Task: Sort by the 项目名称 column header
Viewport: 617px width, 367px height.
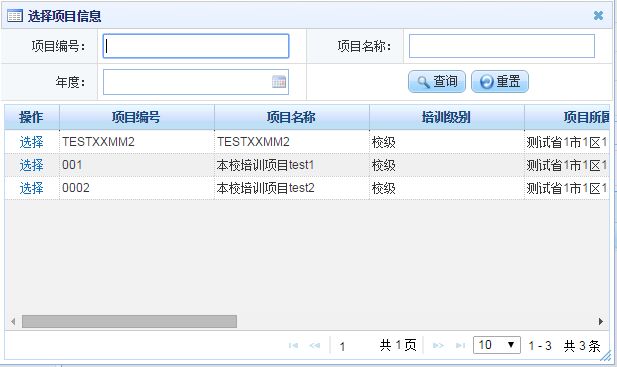Action: tap(292, 117)
